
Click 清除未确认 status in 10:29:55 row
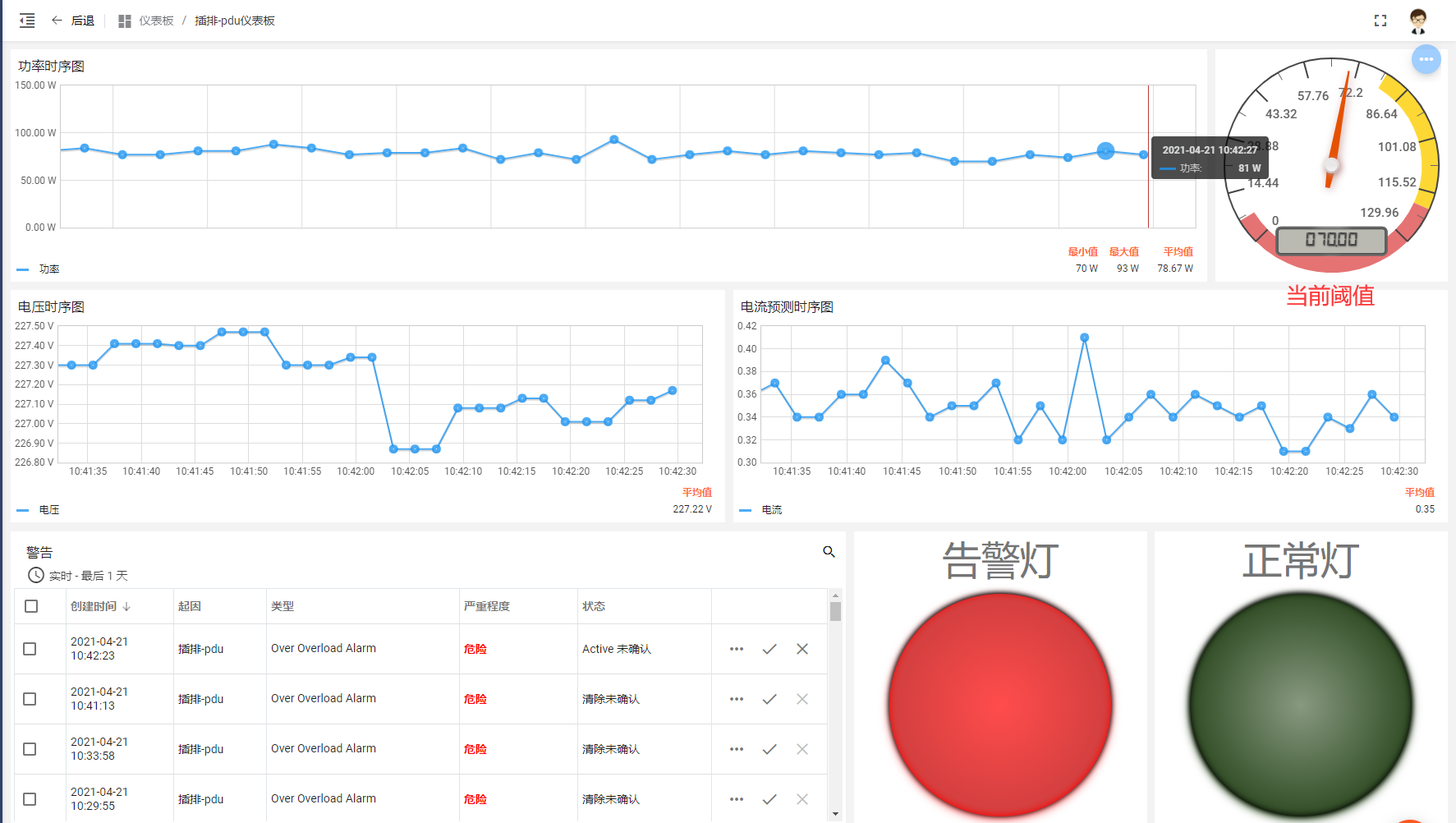point(611,799)
